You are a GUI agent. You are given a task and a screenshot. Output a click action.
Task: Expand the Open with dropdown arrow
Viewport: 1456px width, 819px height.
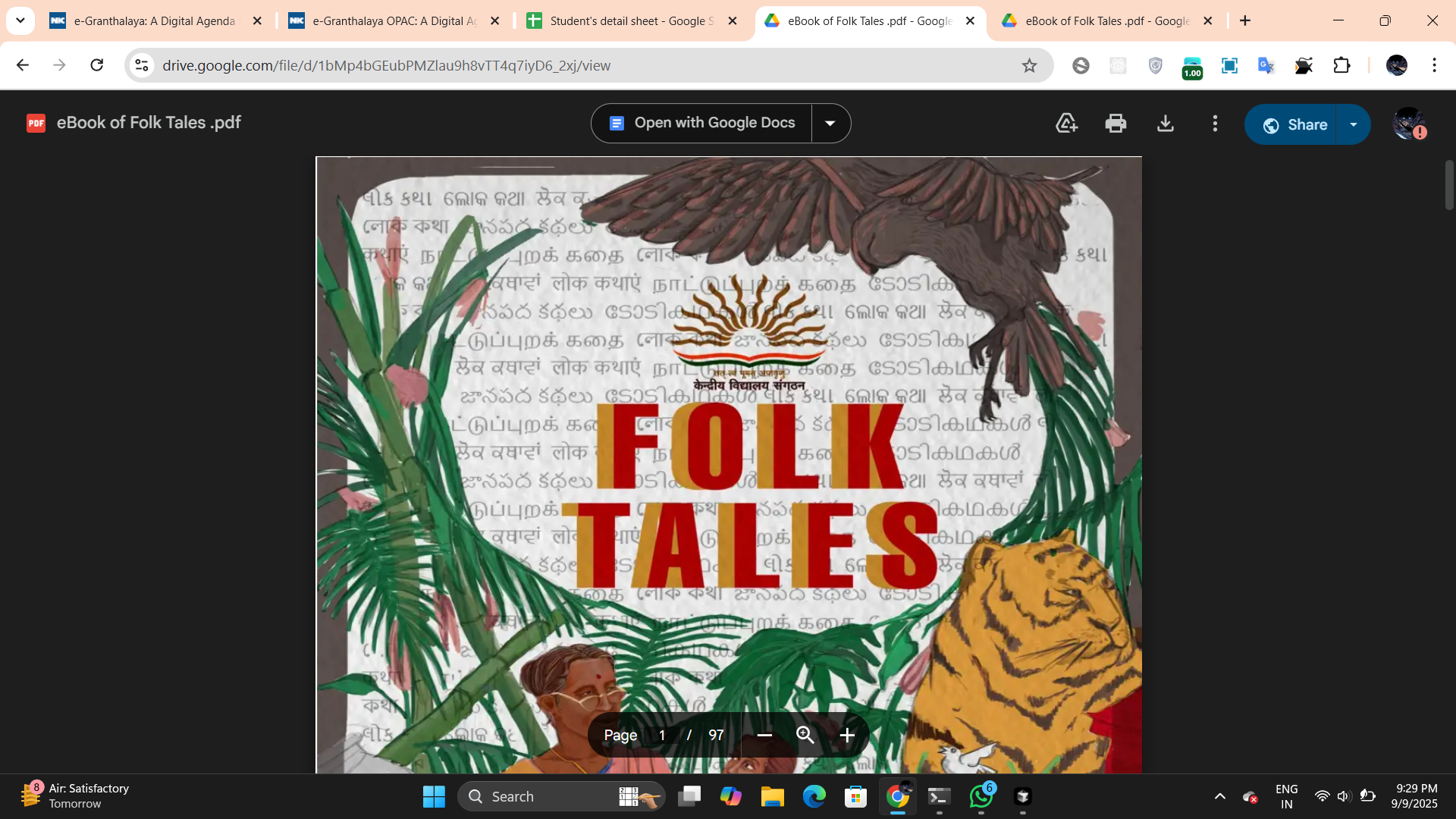click(830, 124)
